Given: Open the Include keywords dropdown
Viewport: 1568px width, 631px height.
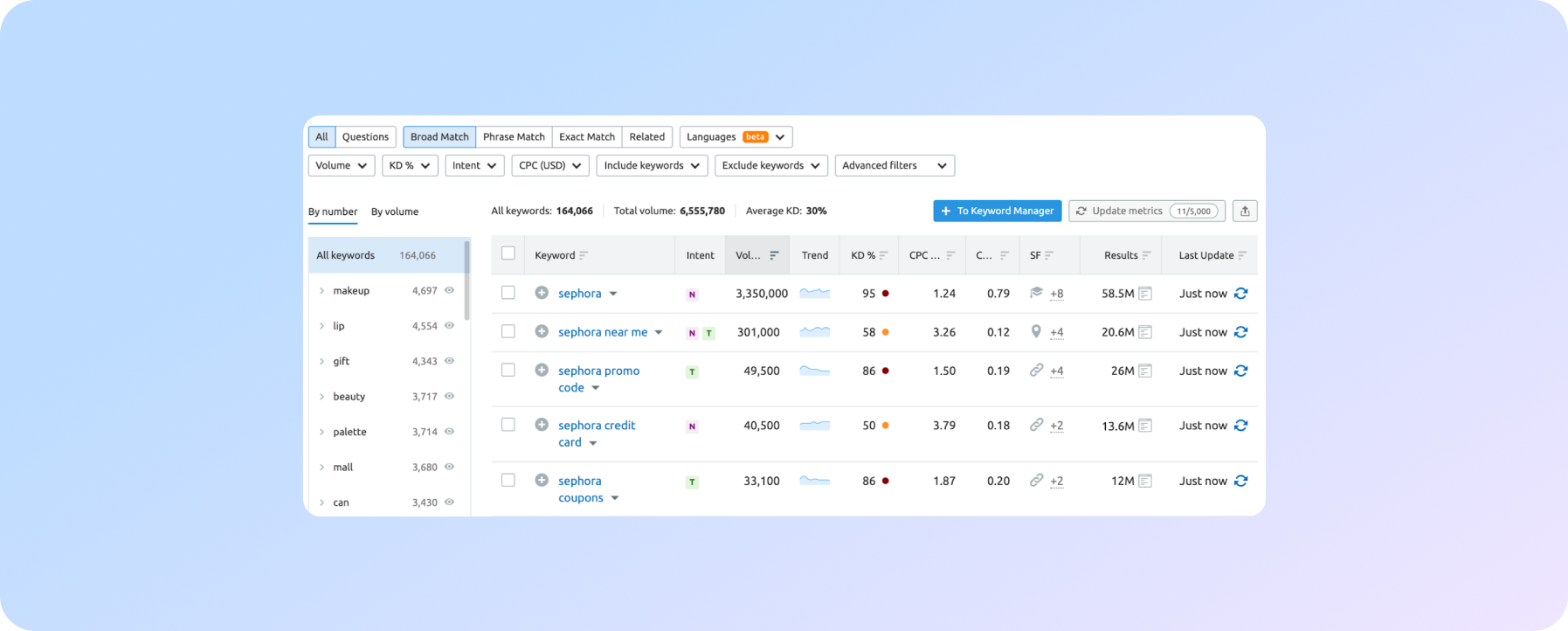Looking at the screenshot, I should (652, 165).
